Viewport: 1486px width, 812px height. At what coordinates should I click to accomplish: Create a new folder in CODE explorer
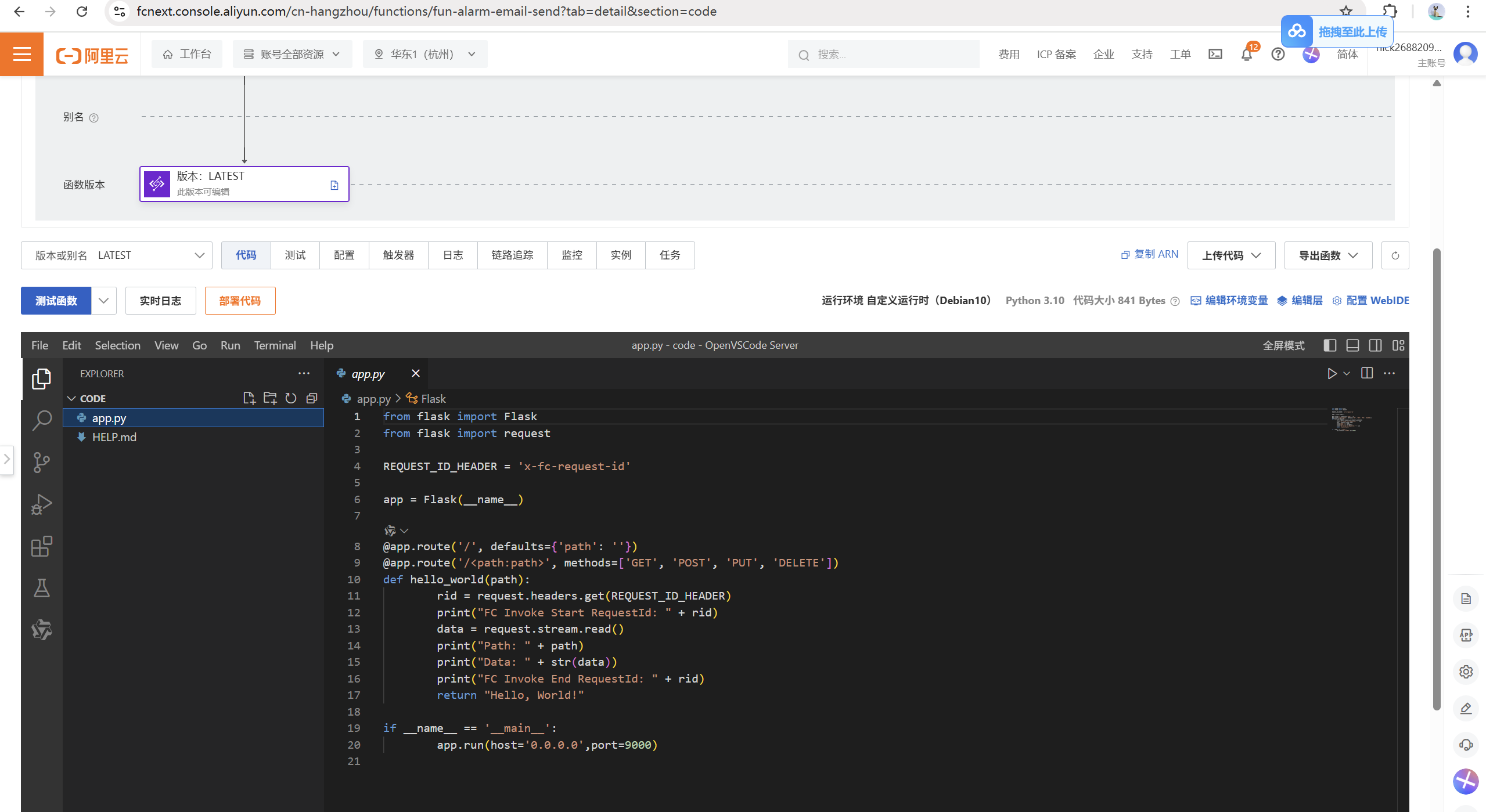coord(270,398)
